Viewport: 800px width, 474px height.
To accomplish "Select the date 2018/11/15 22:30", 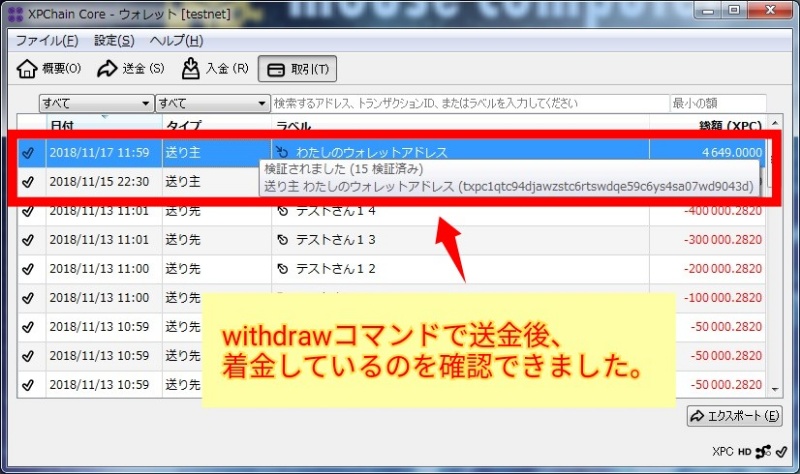I will click(x=99, y=182).
